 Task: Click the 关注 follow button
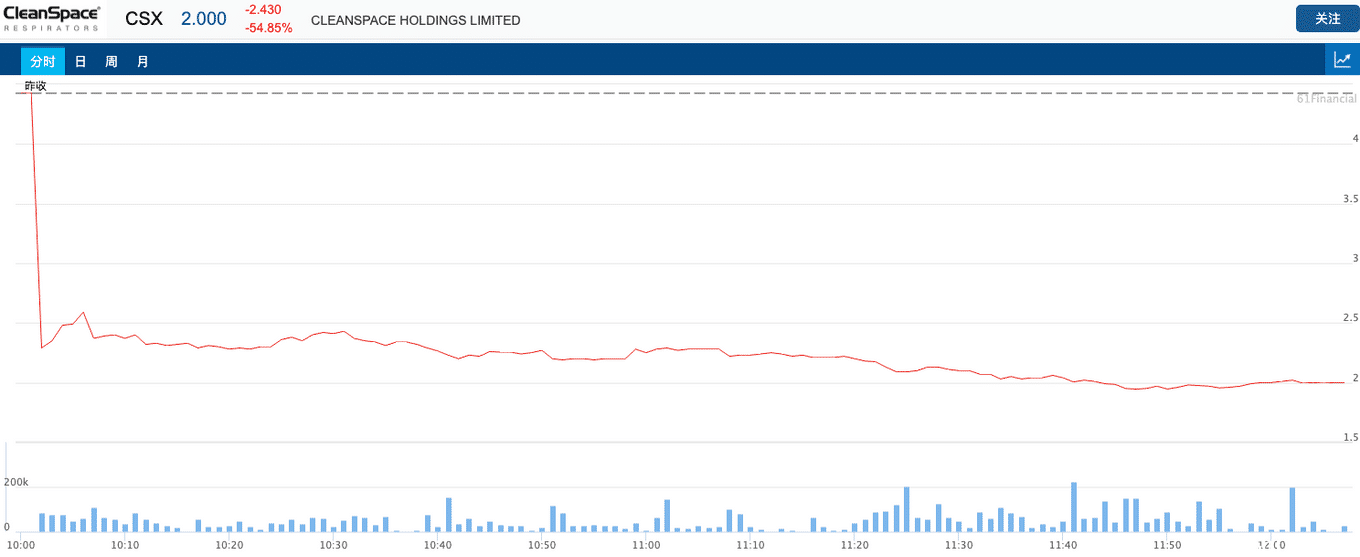click(x=1328, y=19)
